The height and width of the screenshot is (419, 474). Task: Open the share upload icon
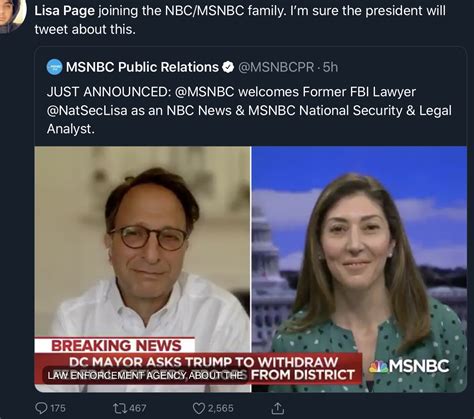coord(277,408)
